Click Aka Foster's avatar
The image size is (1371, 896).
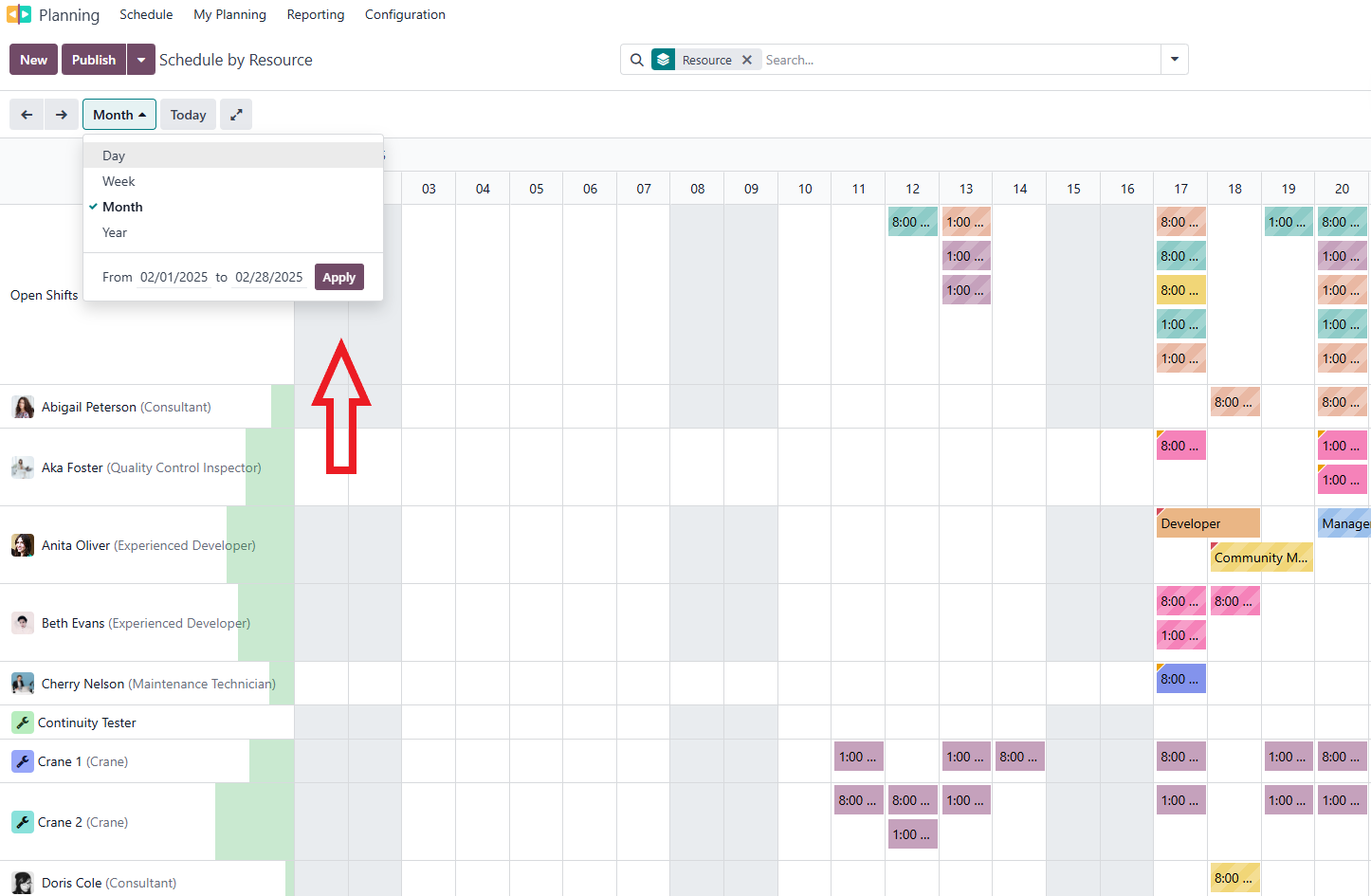pos(23,467)
